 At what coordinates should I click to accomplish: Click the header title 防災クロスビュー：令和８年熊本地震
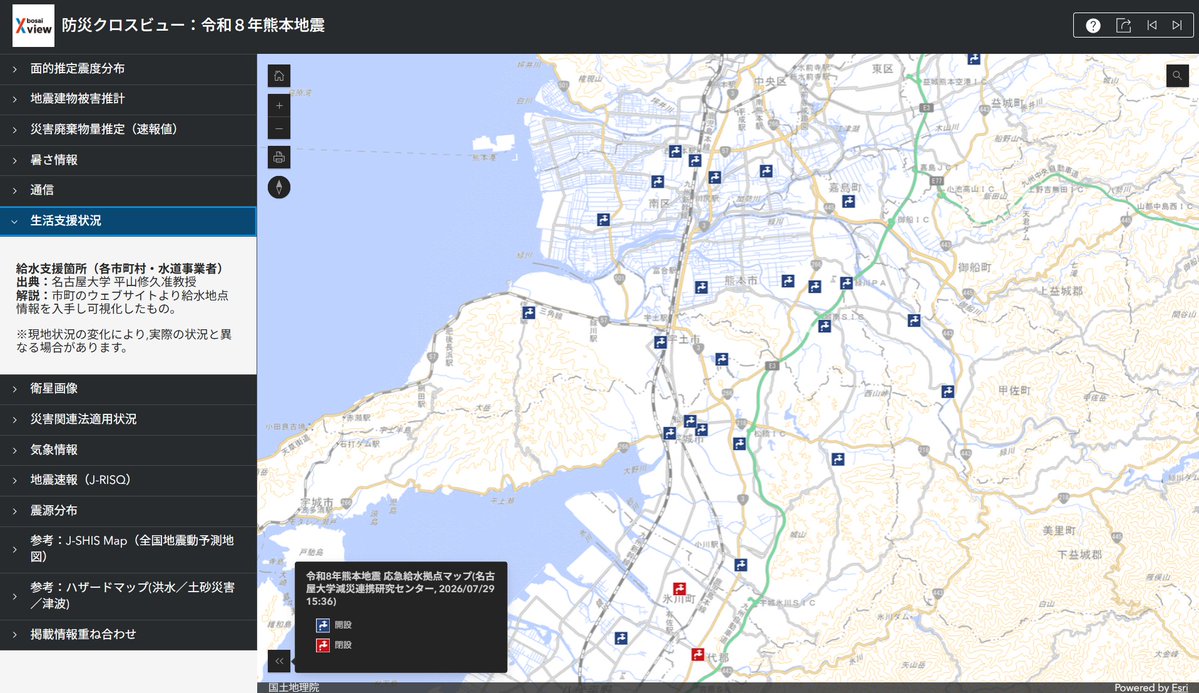pyautogui.click(x=193, y=25)
